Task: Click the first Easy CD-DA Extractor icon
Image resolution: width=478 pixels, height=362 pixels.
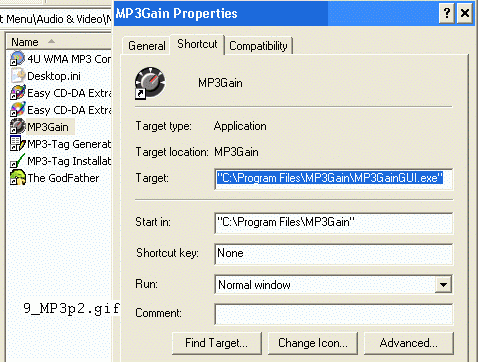Action: click(17, 93)
